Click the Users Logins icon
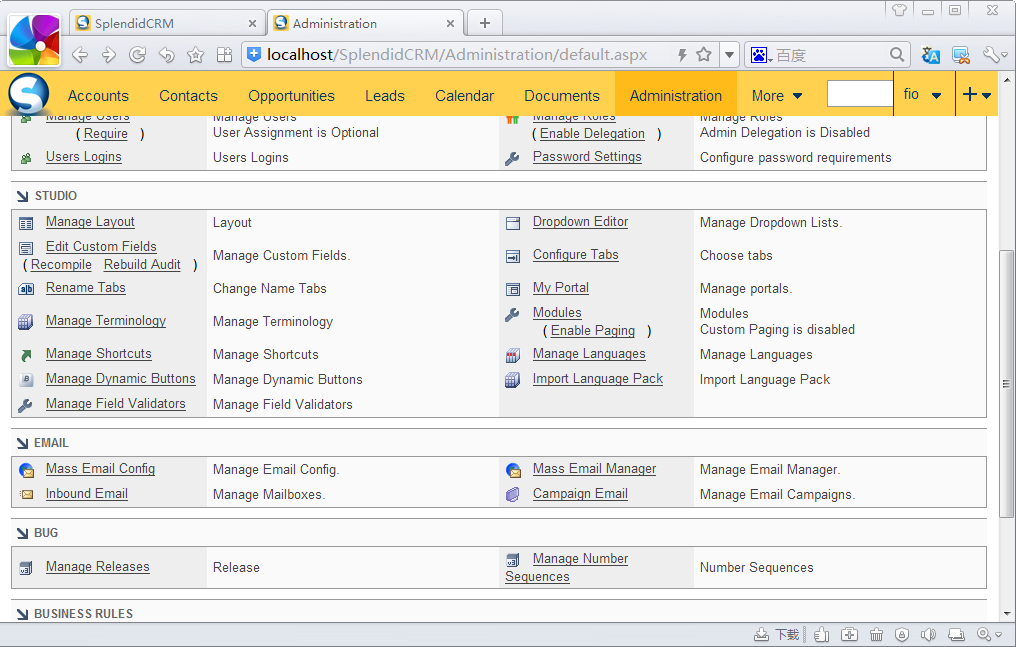 (26, 159)
